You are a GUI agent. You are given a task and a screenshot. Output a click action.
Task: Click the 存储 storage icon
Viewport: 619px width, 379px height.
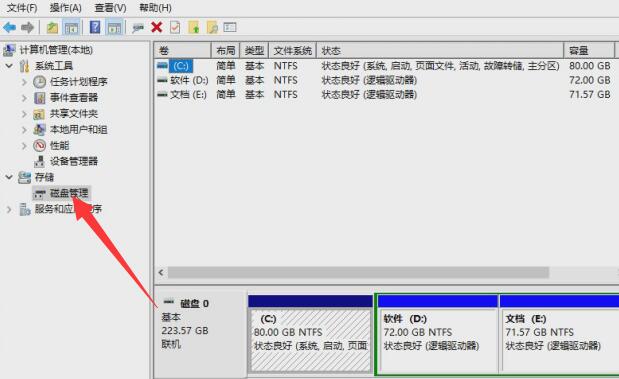tap(24, 177)
